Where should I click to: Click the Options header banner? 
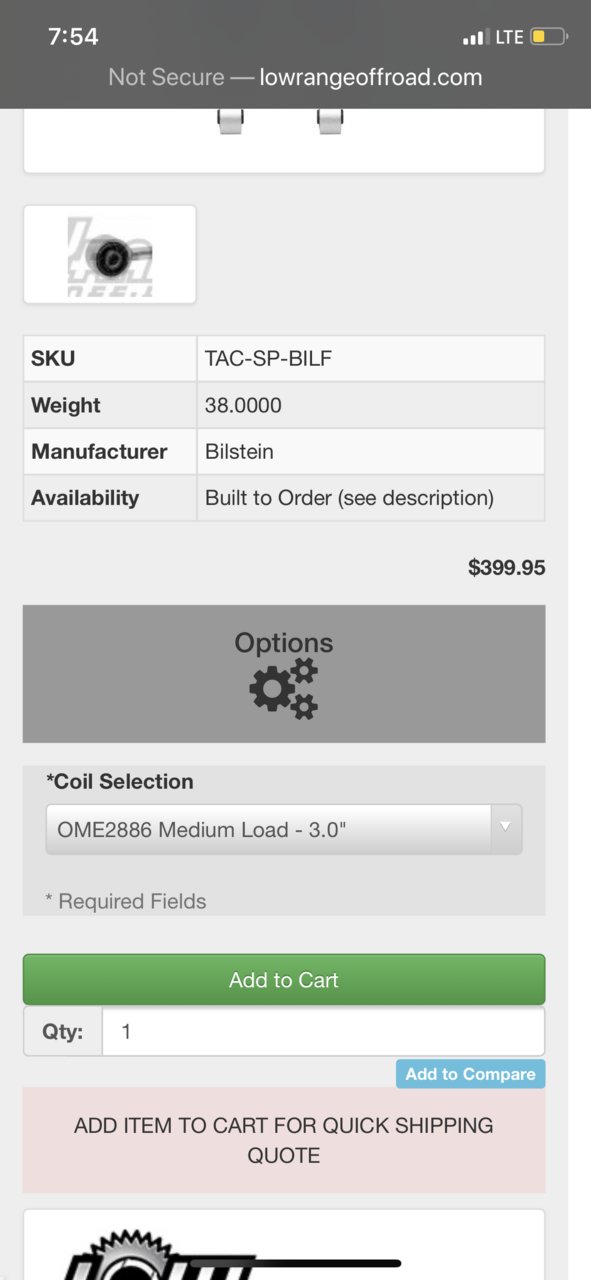click(x=284, y=673)
